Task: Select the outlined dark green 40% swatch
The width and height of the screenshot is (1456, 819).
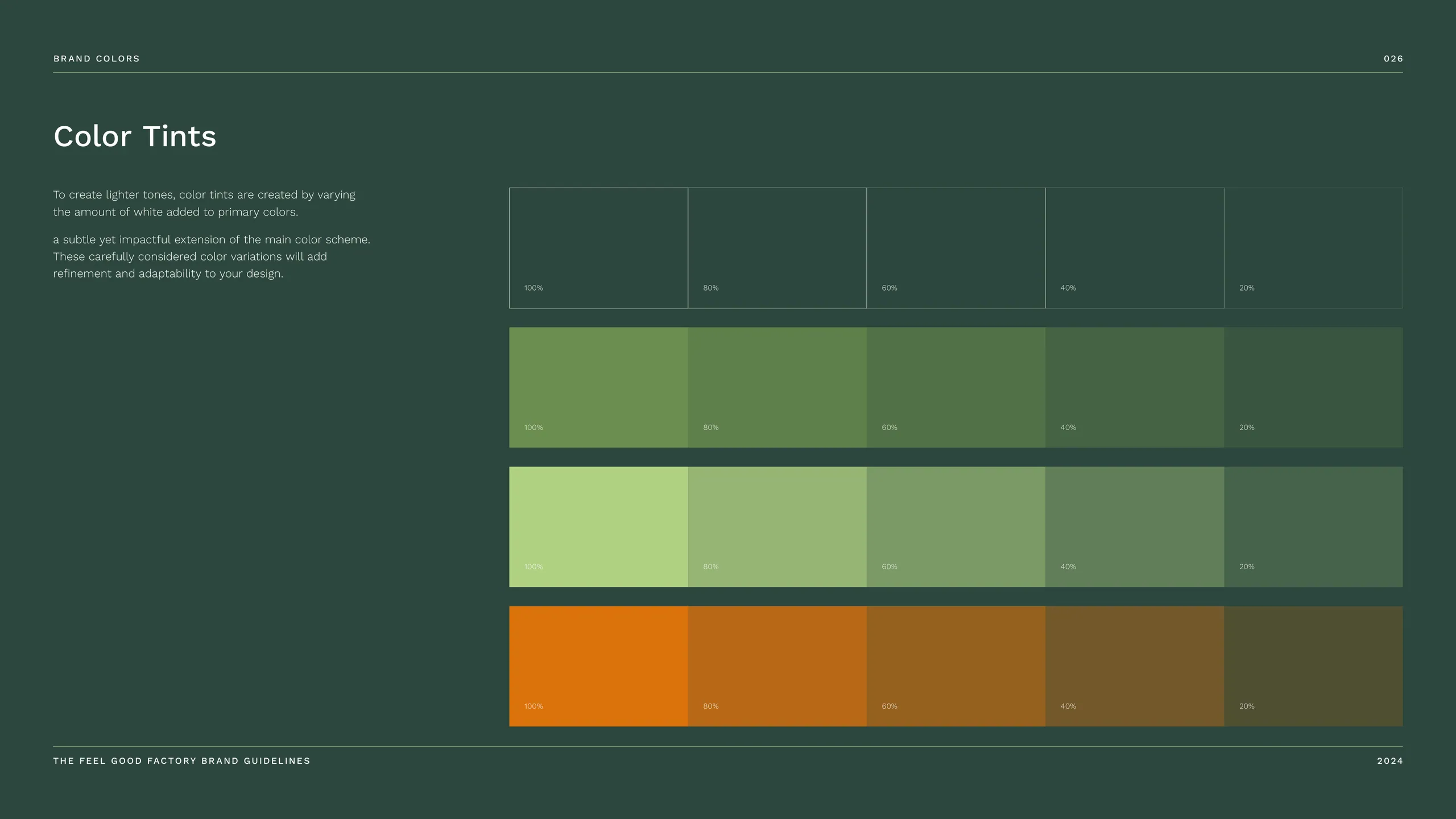Action: [x=1135, y=248]
